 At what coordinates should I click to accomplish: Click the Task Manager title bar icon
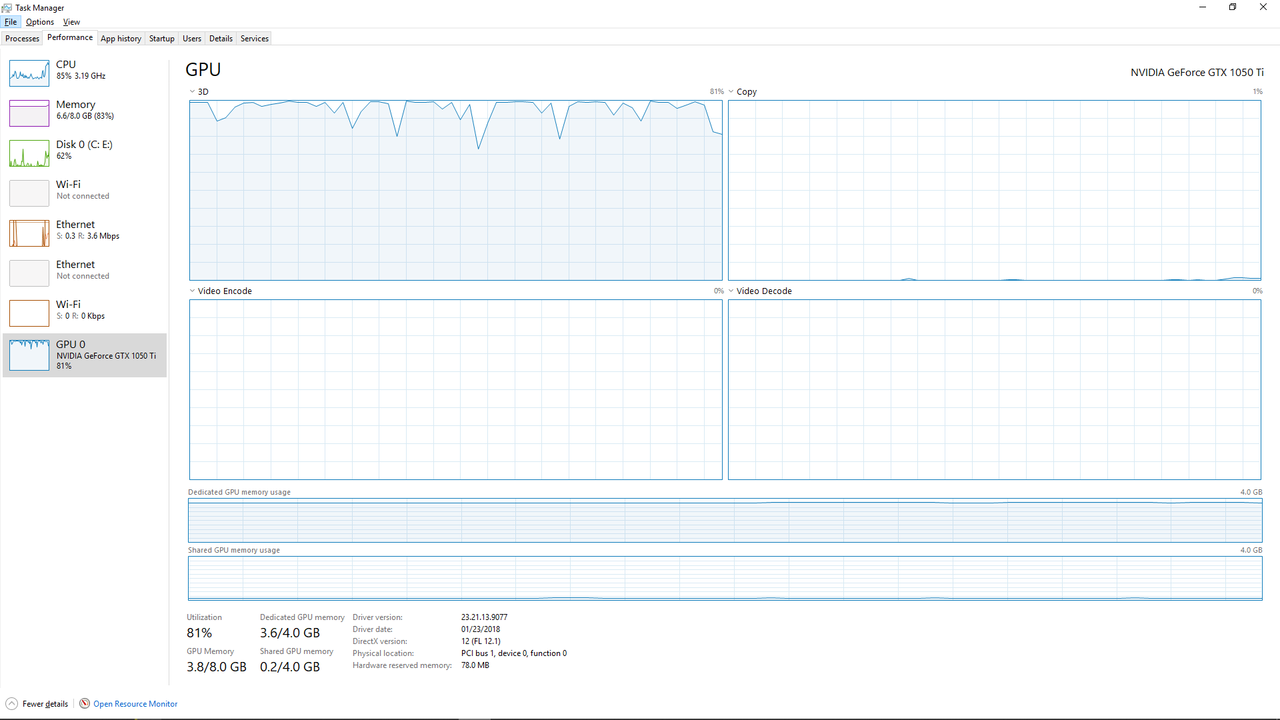point(8,7)
